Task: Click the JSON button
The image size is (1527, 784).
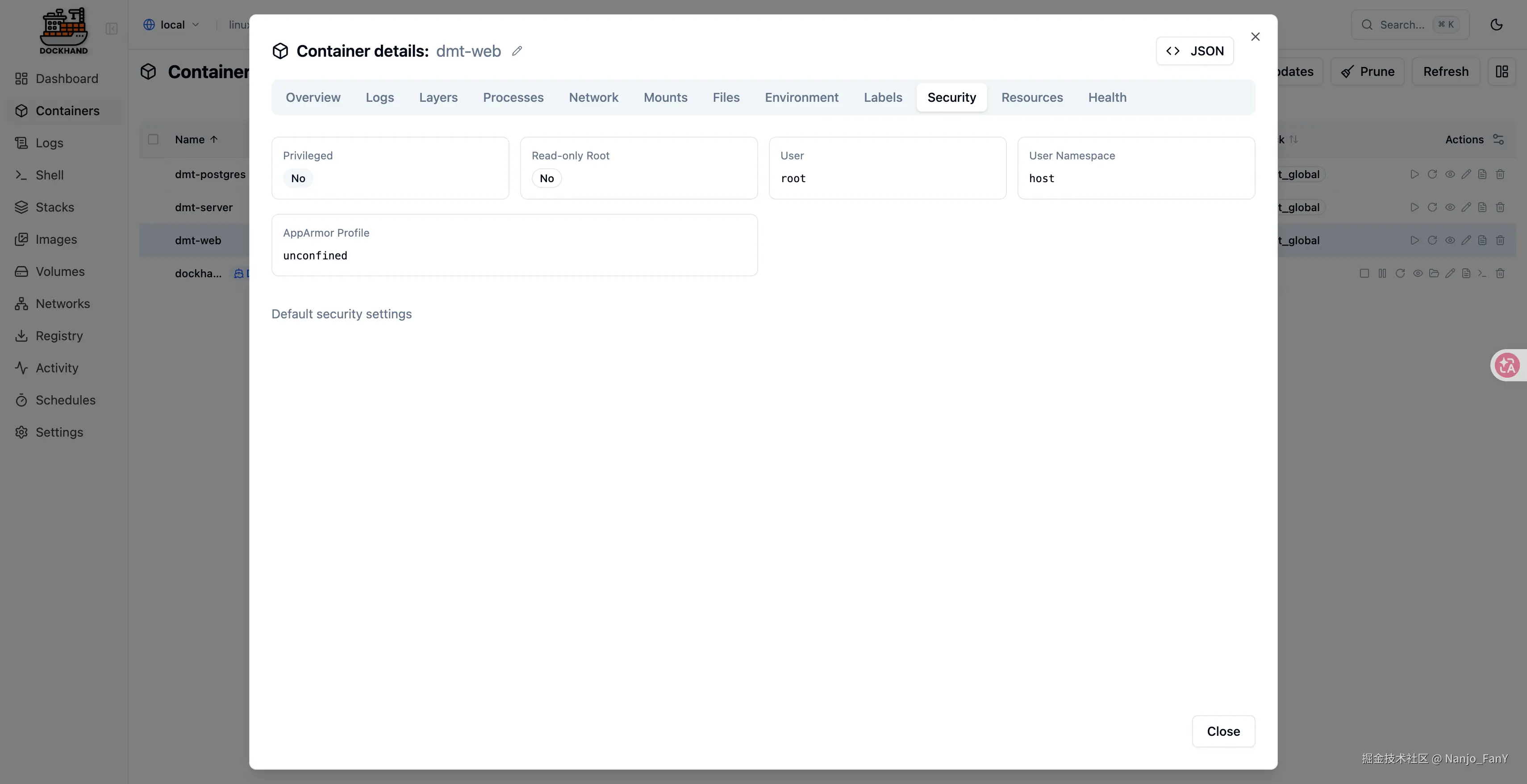Action: pyautogui.click(x=1194, y=51)
